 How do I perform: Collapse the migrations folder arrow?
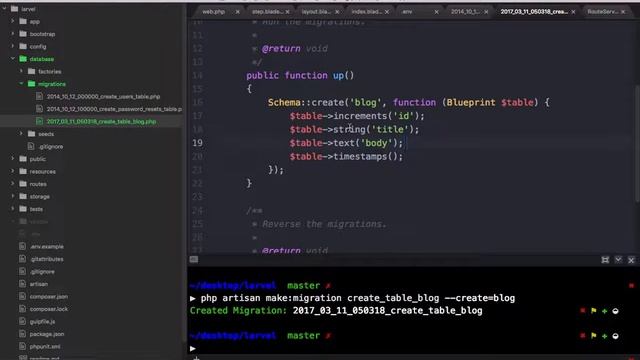21,84
